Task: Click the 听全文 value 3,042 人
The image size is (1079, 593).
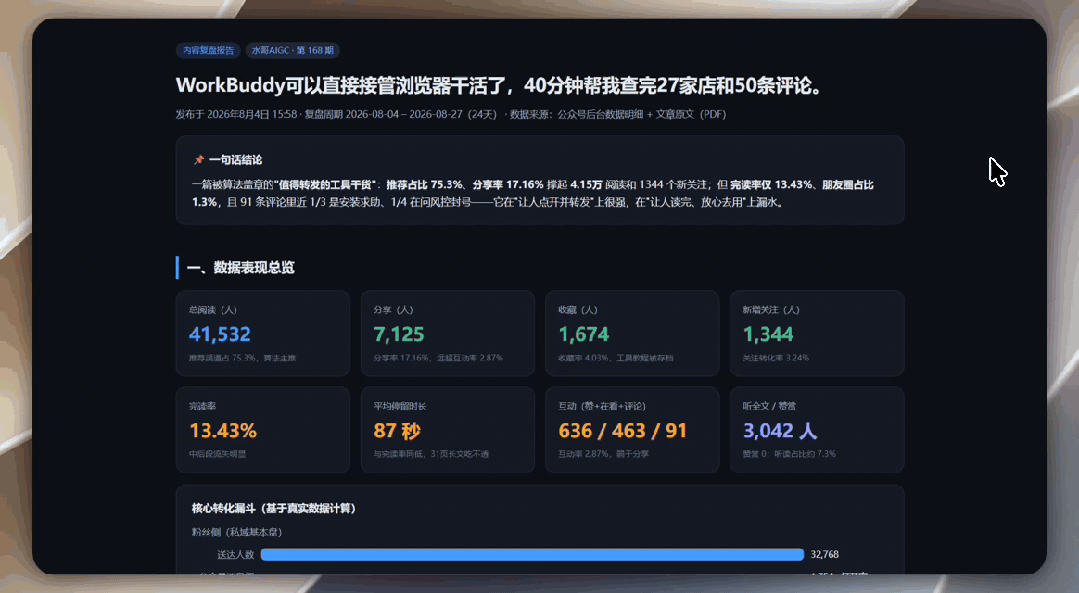Action: 780,431
